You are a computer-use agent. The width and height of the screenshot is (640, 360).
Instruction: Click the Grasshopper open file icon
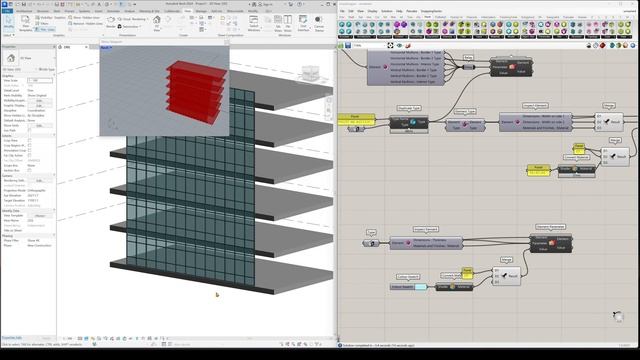pos(341,46)
